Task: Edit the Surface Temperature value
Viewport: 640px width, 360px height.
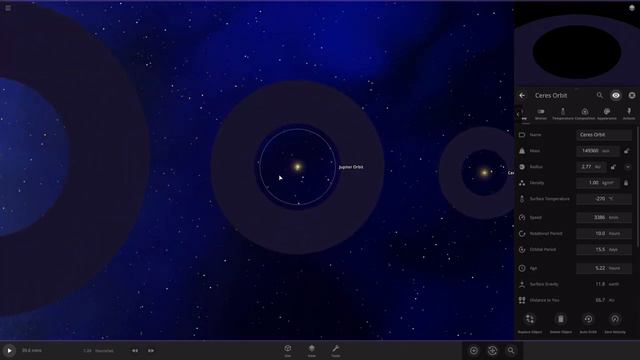Action: (x=604, y=199)
